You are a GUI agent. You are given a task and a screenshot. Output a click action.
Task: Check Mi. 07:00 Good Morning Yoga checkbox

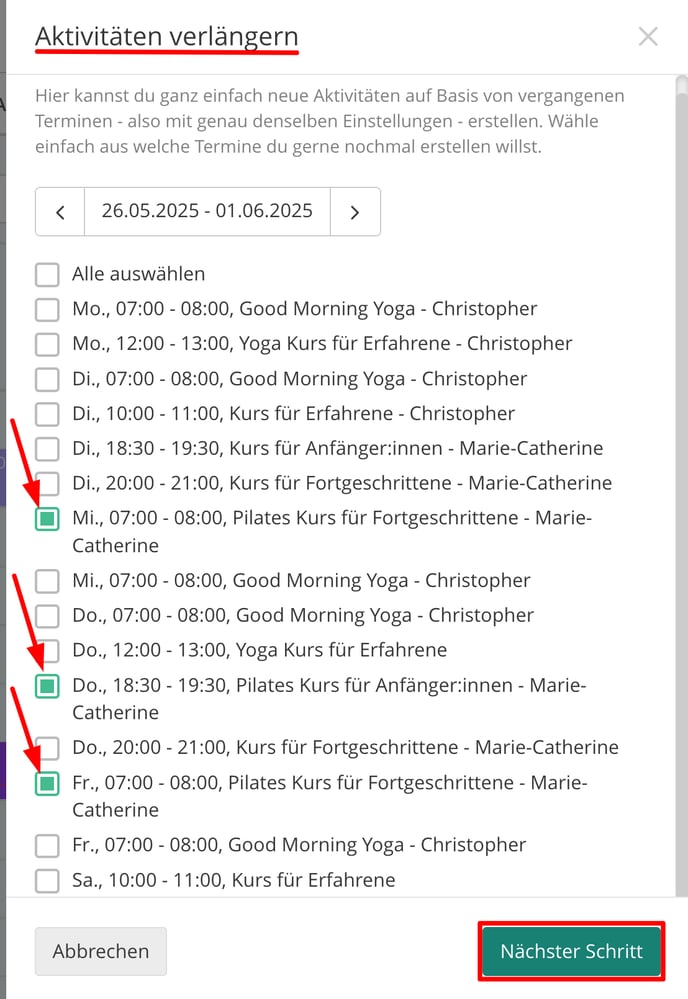tap(47, 581)
